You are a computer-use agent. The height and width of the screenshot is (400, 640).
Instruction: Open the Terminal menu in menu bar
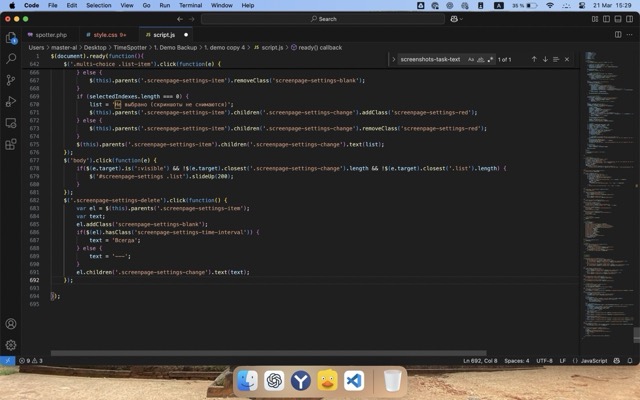click(x=190, y=5)
